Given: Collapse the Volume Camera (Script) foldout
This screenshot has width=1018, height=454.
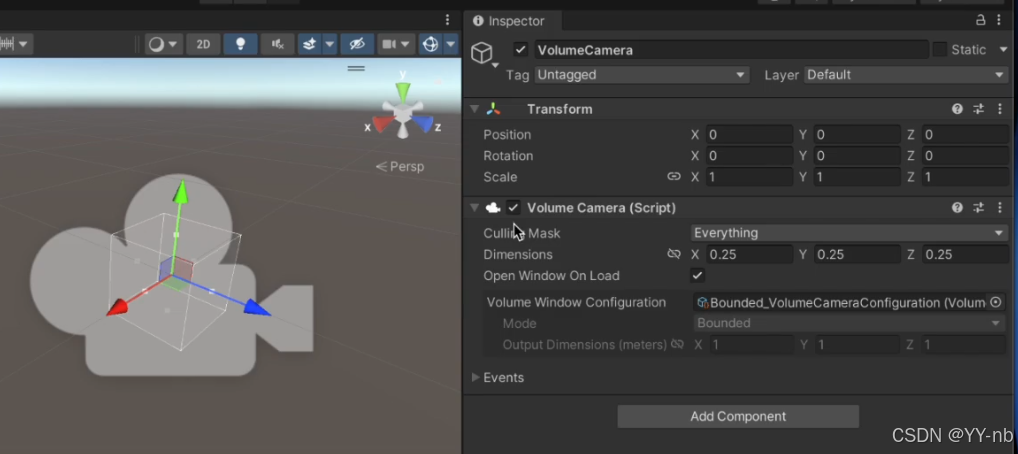Looking at the screenshot, I should pyautogui.click(x=475, y=208).
